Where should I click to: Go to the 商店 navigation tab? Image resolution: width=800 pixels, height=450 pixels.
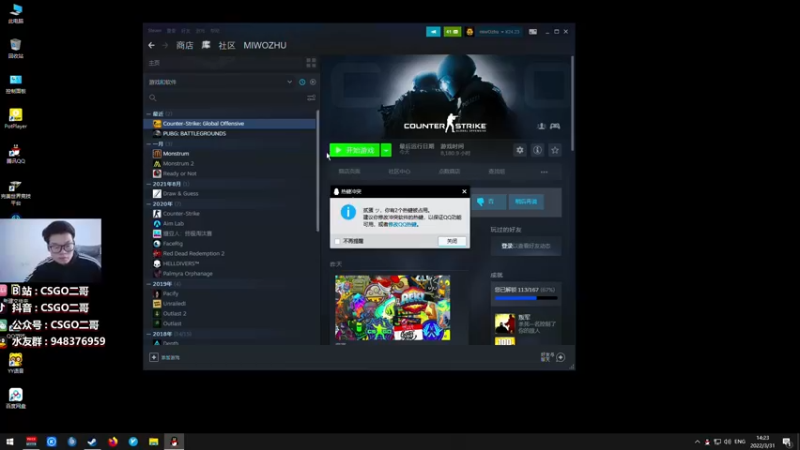tap(185, 45)
